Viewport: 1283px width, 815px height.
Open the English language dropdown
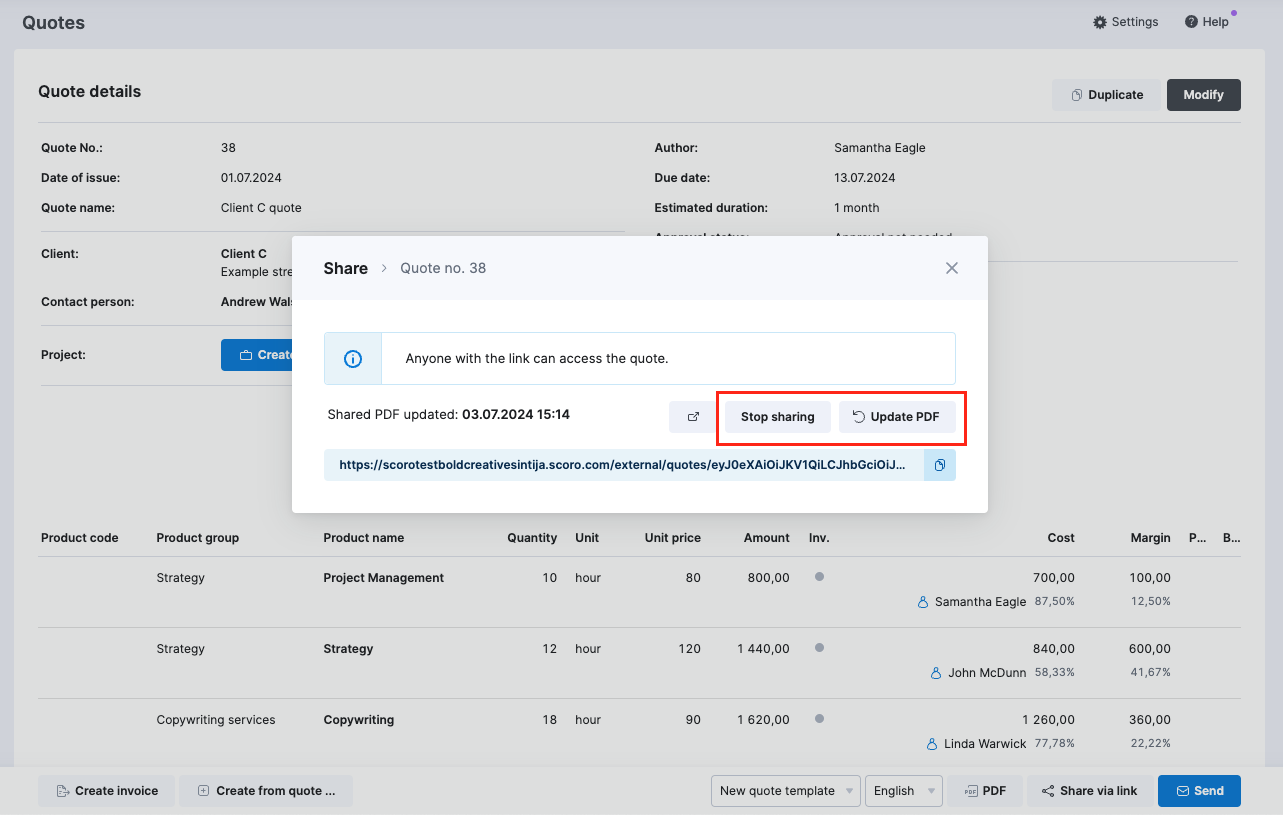[904, 791]
